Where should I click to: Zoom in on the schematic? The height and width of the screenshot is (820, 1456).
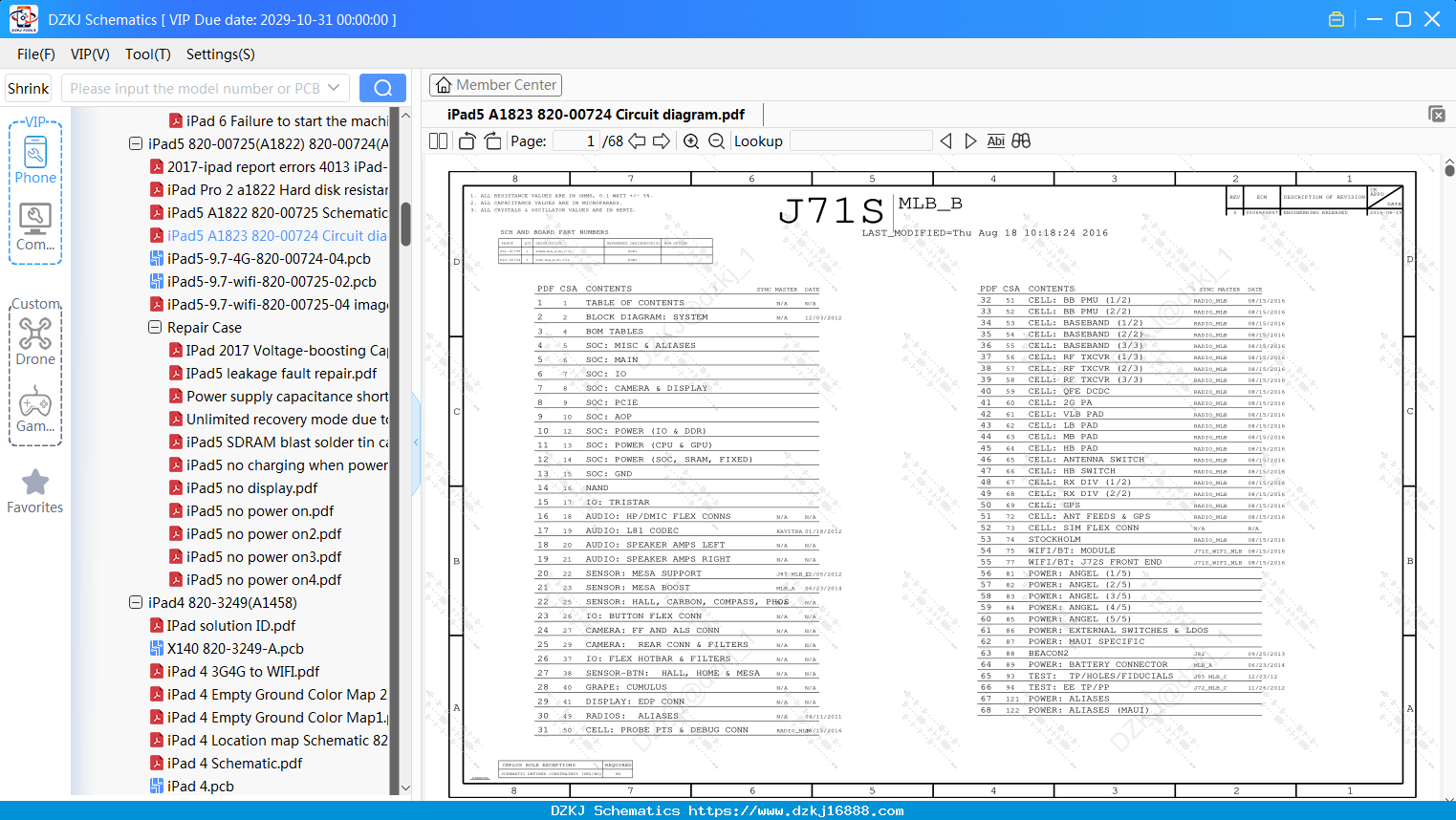pyautogui.click(x=691, y=141)
